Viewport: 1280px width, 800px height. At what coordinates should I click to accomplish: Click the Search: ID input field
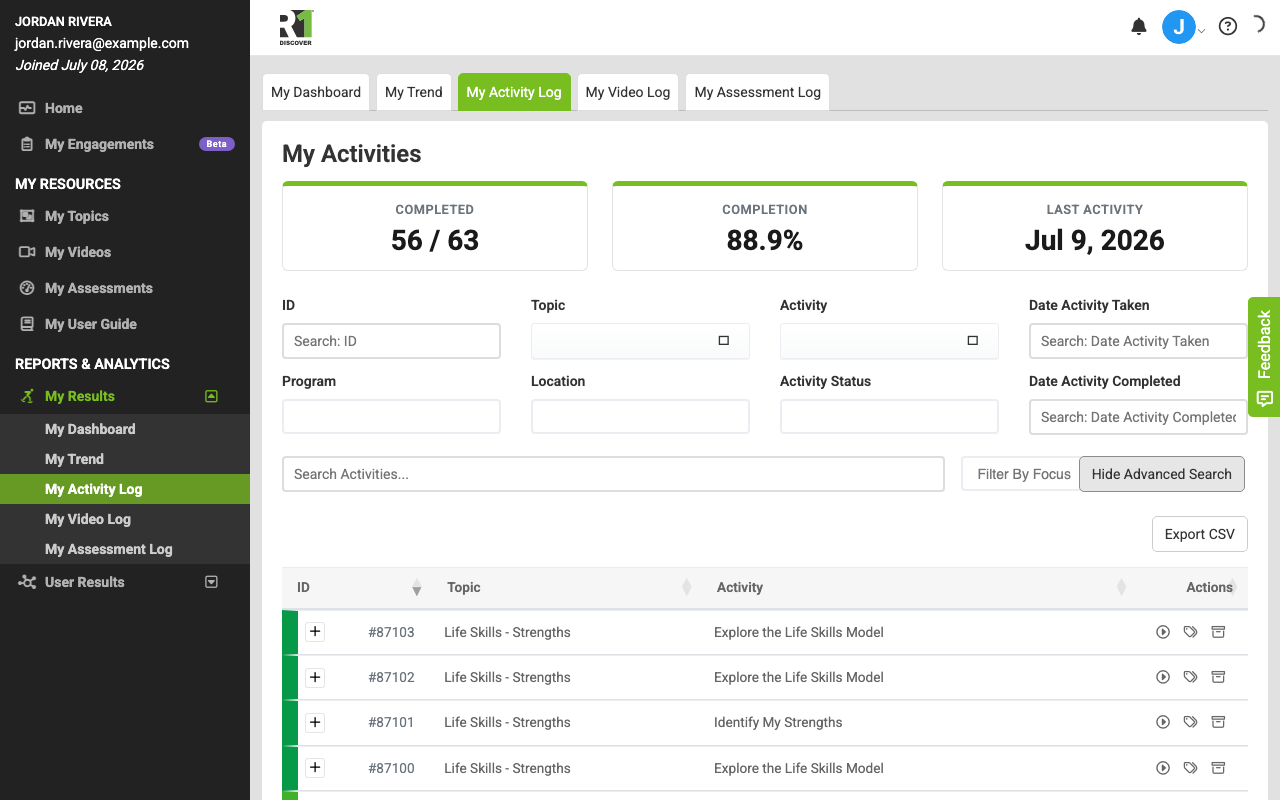(391, 341)
